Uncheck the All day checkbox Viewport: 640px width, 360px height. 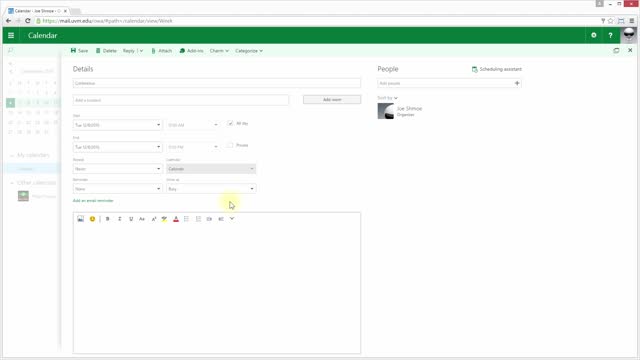[x=230, y=123]
